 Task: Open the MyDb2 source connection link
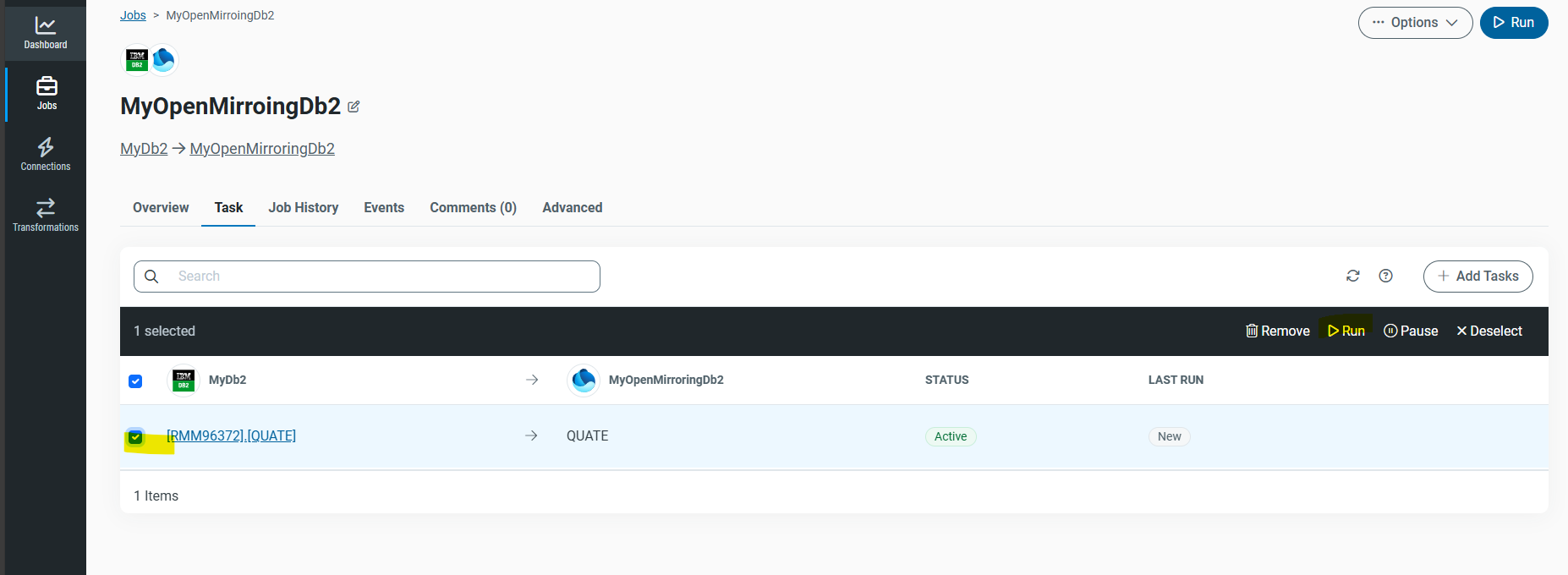(144, 149)
